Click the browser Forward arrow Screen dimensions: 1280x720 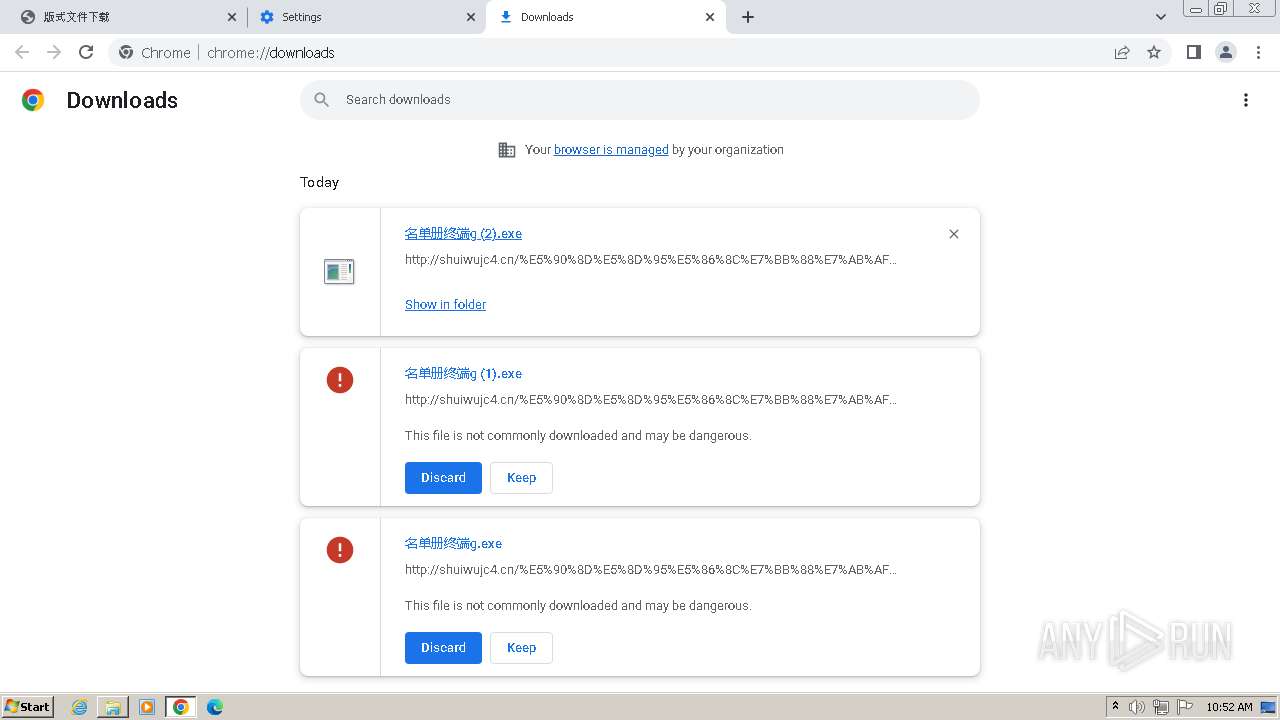click(x=54, y=52)
